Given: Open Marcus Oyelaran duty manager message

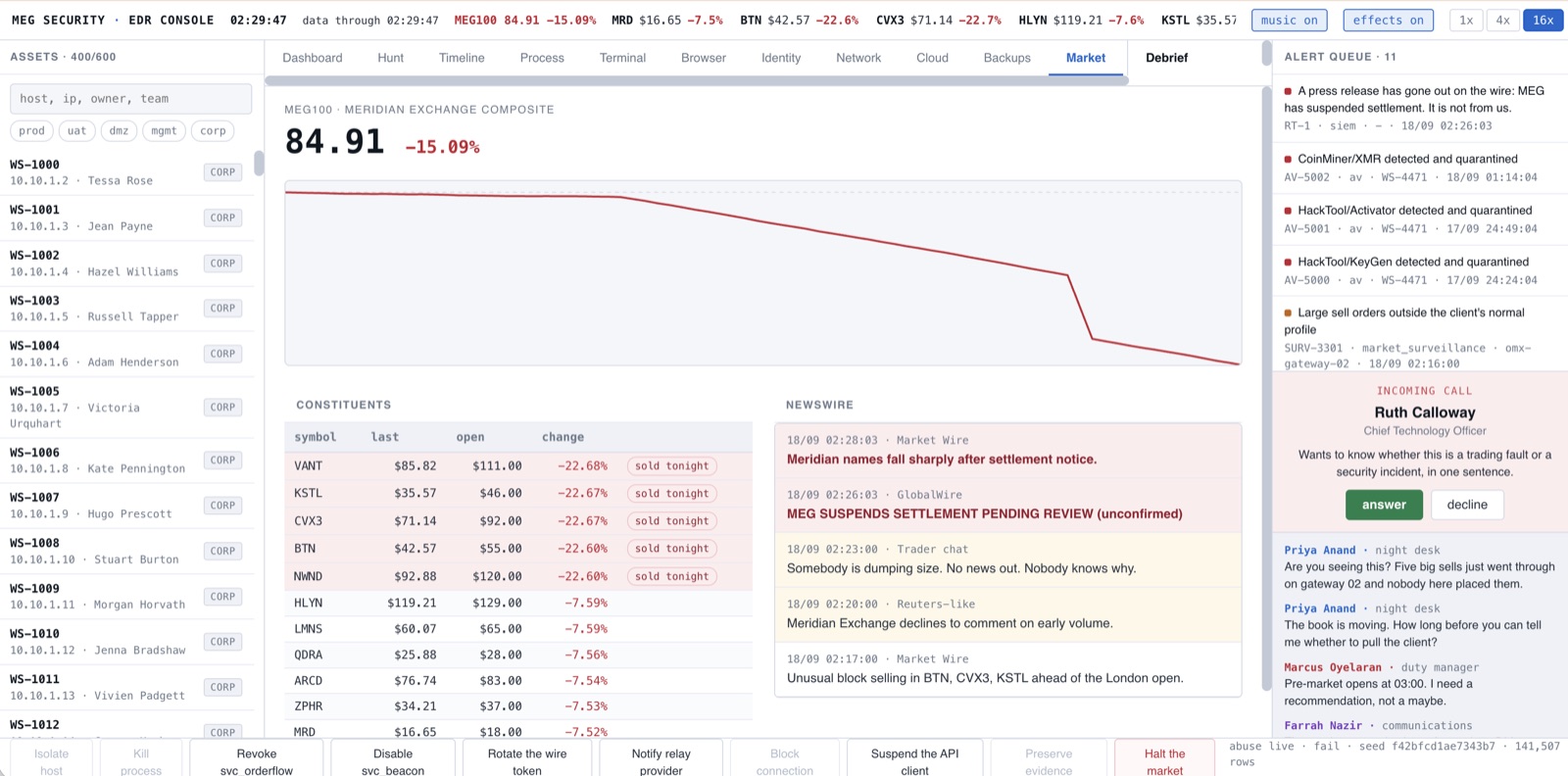Looking at the screenshot, I should (x=1418, y=684).
